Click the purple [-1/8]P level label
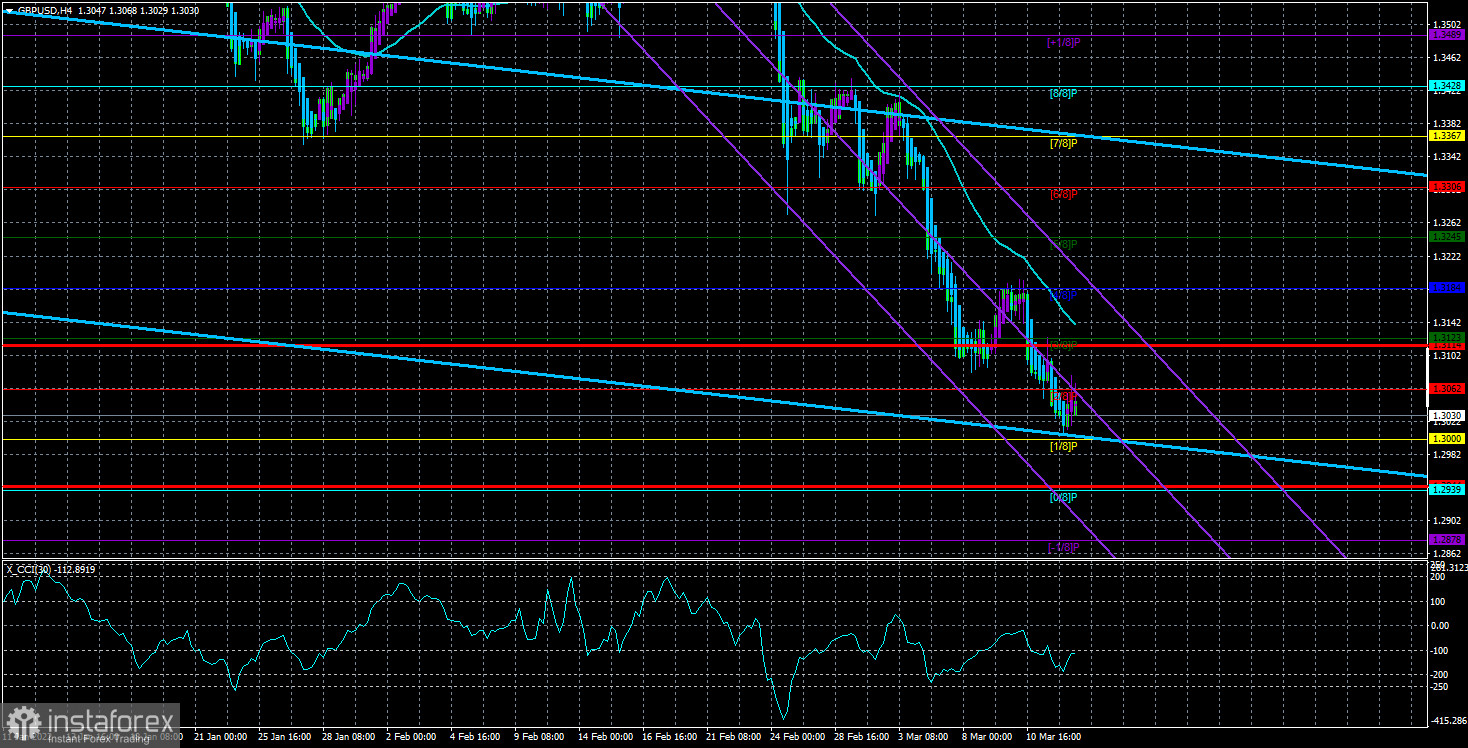Screen dimensions: 1468x748 tap(1062, 547)
